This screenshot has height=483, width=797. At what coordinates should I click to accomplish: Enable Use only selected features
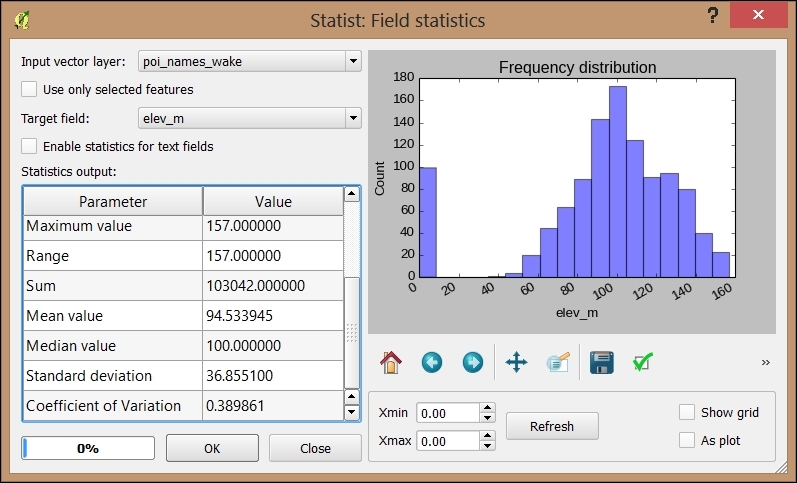pos(30,89)
